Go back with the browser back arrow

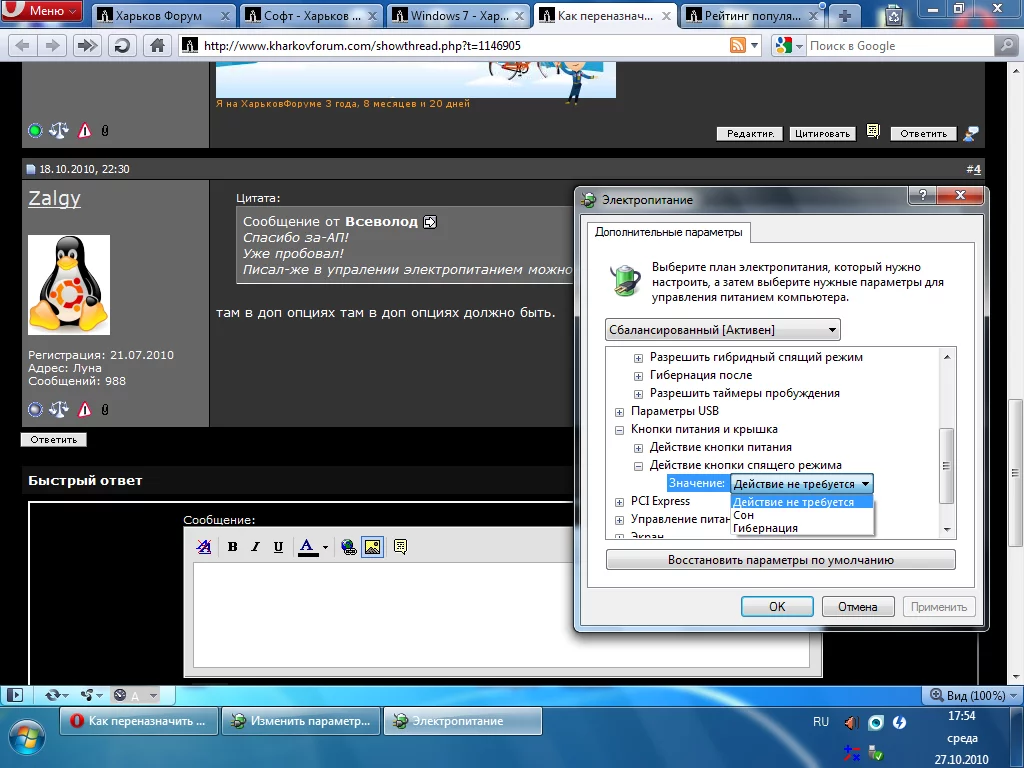point(23,46)
